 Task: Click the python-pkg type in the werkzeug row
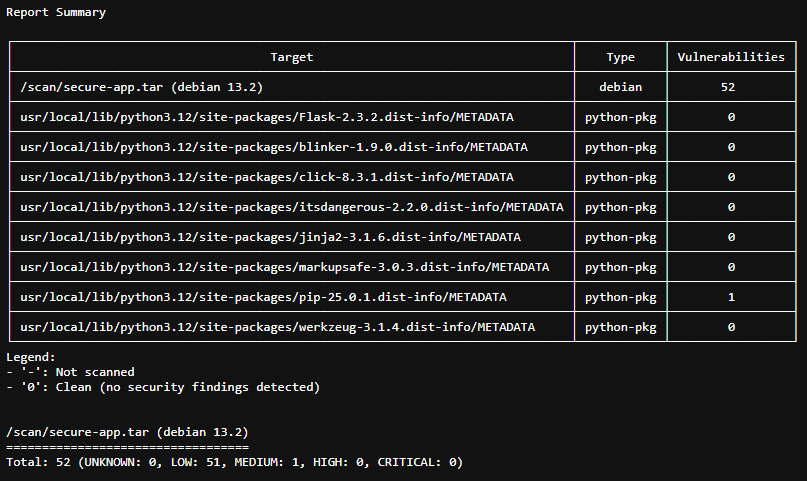click(620, 327)
